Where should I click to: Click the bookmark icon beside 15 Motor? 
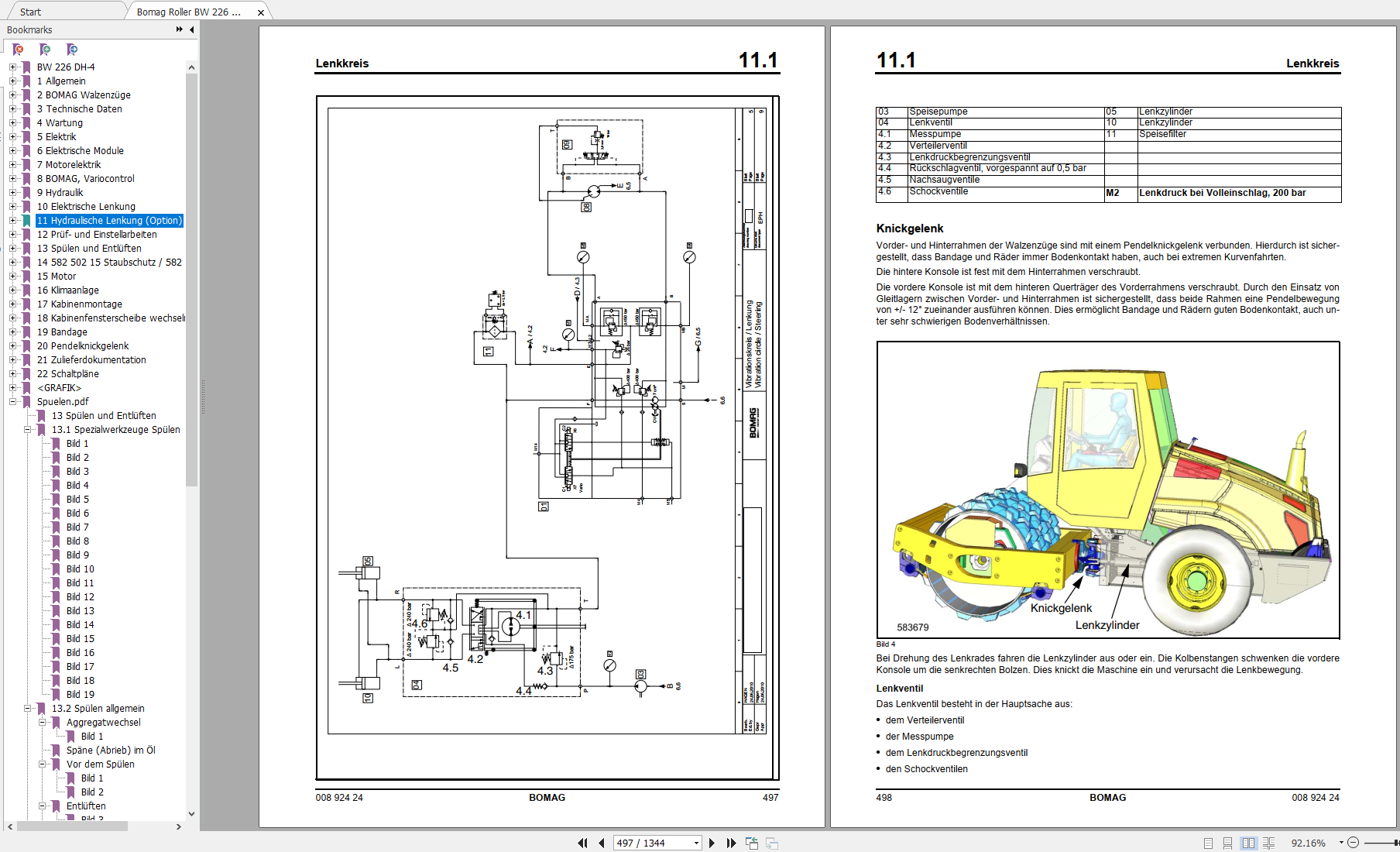(26, 277)
